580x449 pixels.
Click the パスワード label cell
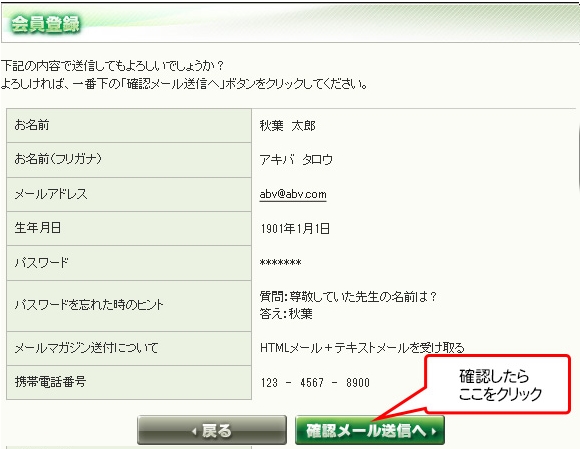(129, 263)
